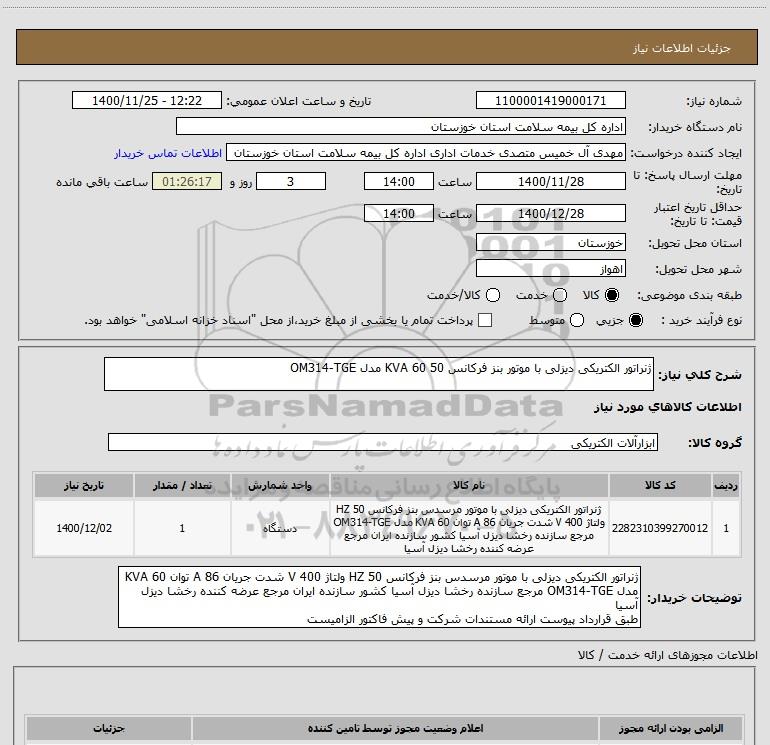770x745 pixels.
Task: Click the واحد شمارش column header
Action: pos(280,485)
